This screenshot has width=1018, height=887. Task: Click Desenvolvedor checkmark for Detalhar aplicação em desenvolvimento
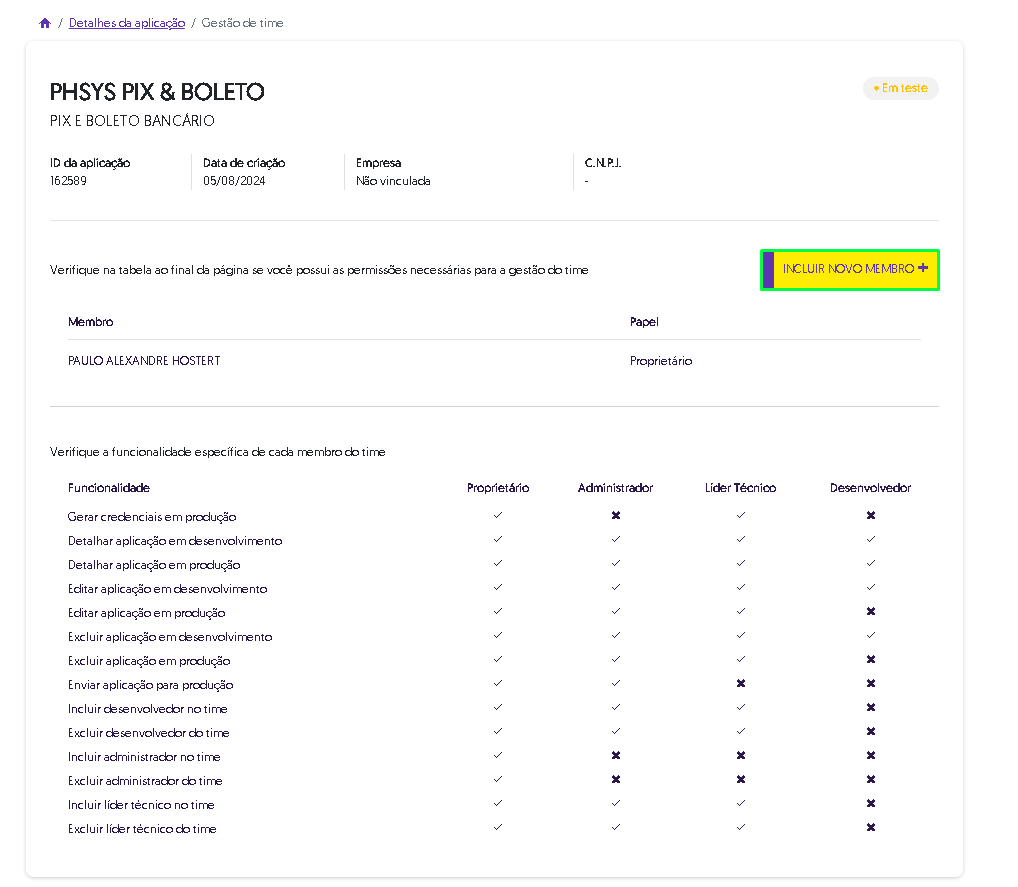pyautogui.click(x=871, y=540)
